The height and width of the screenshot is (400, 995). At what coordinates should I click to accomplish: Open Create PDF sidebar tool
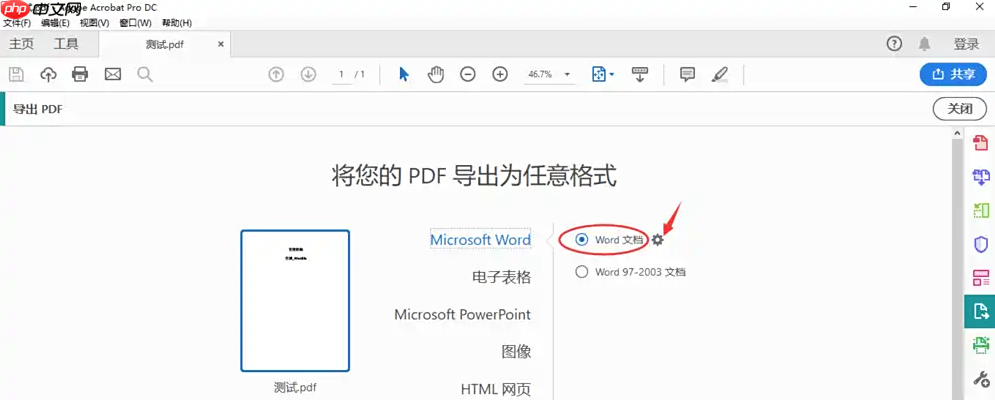coord(981,142)
